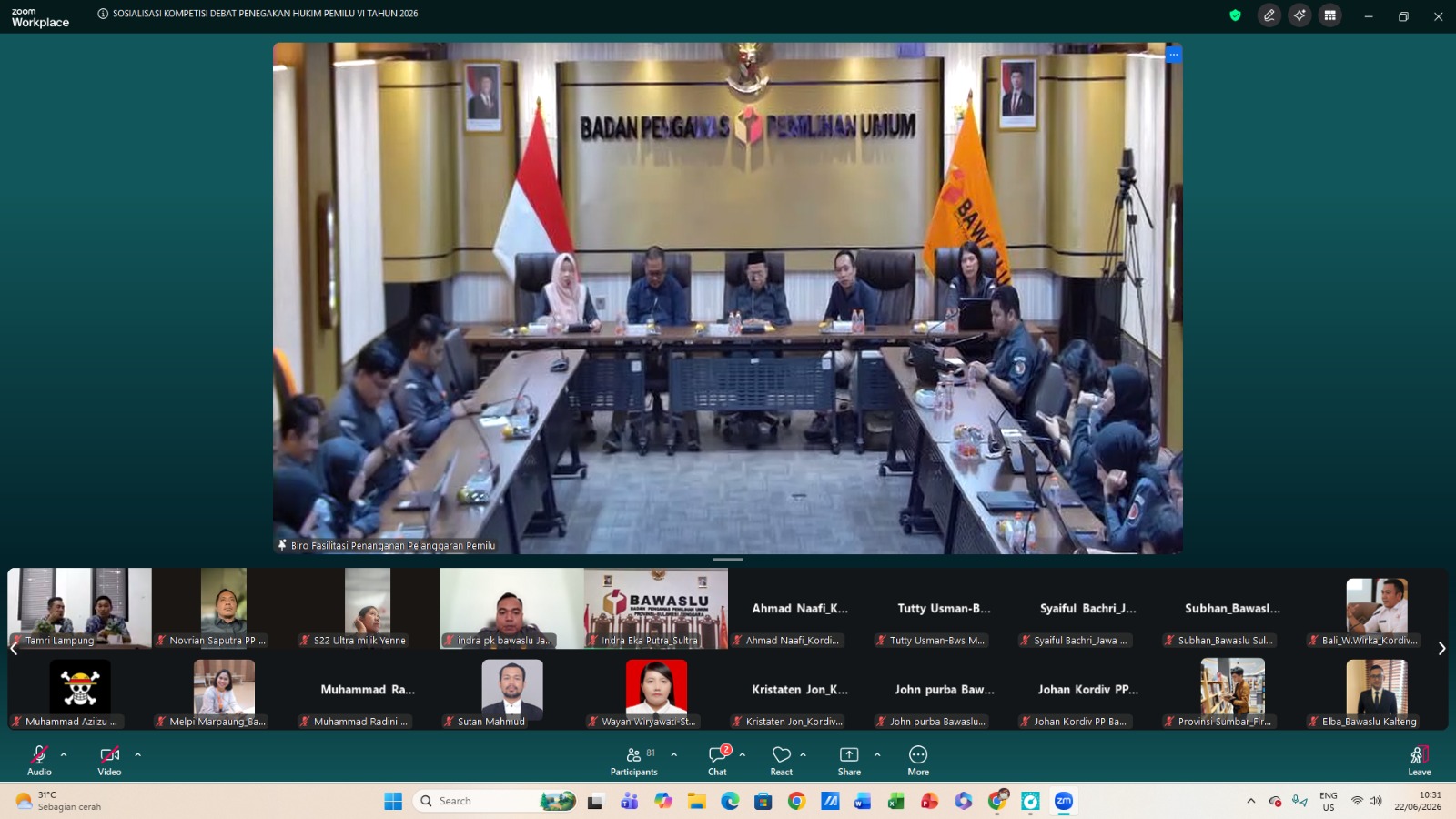Select the Syaiful Bachri_Jawa tile
The width and height of the screenshot is (1456, 819).
point(1088,608)
